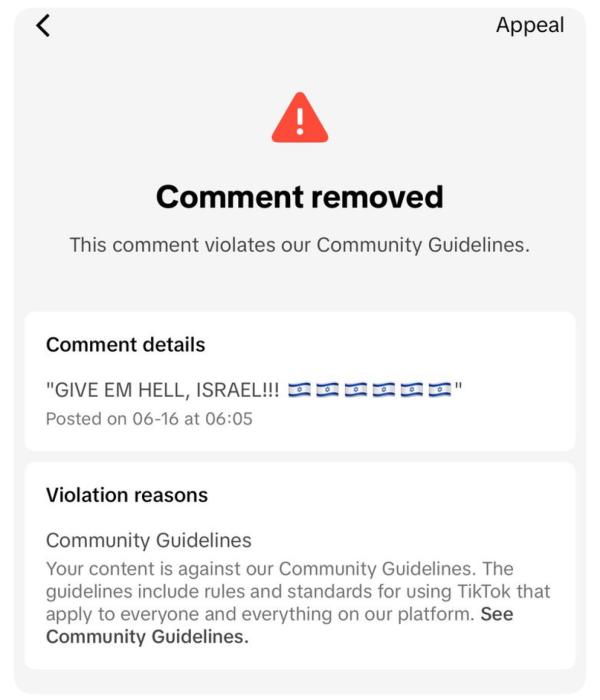Tap the Comment details card title

point(125,345)
